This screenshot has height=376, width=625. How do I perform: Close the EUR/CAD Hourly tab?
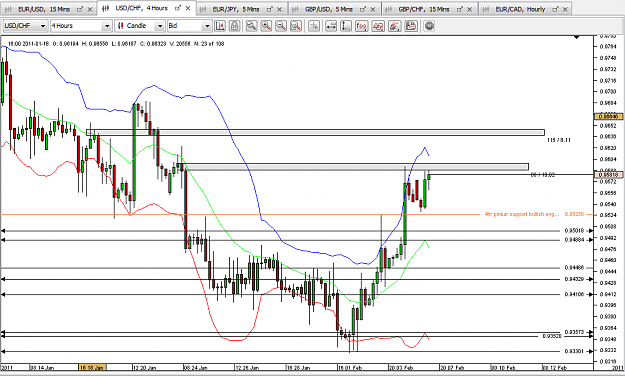point(565,9)
